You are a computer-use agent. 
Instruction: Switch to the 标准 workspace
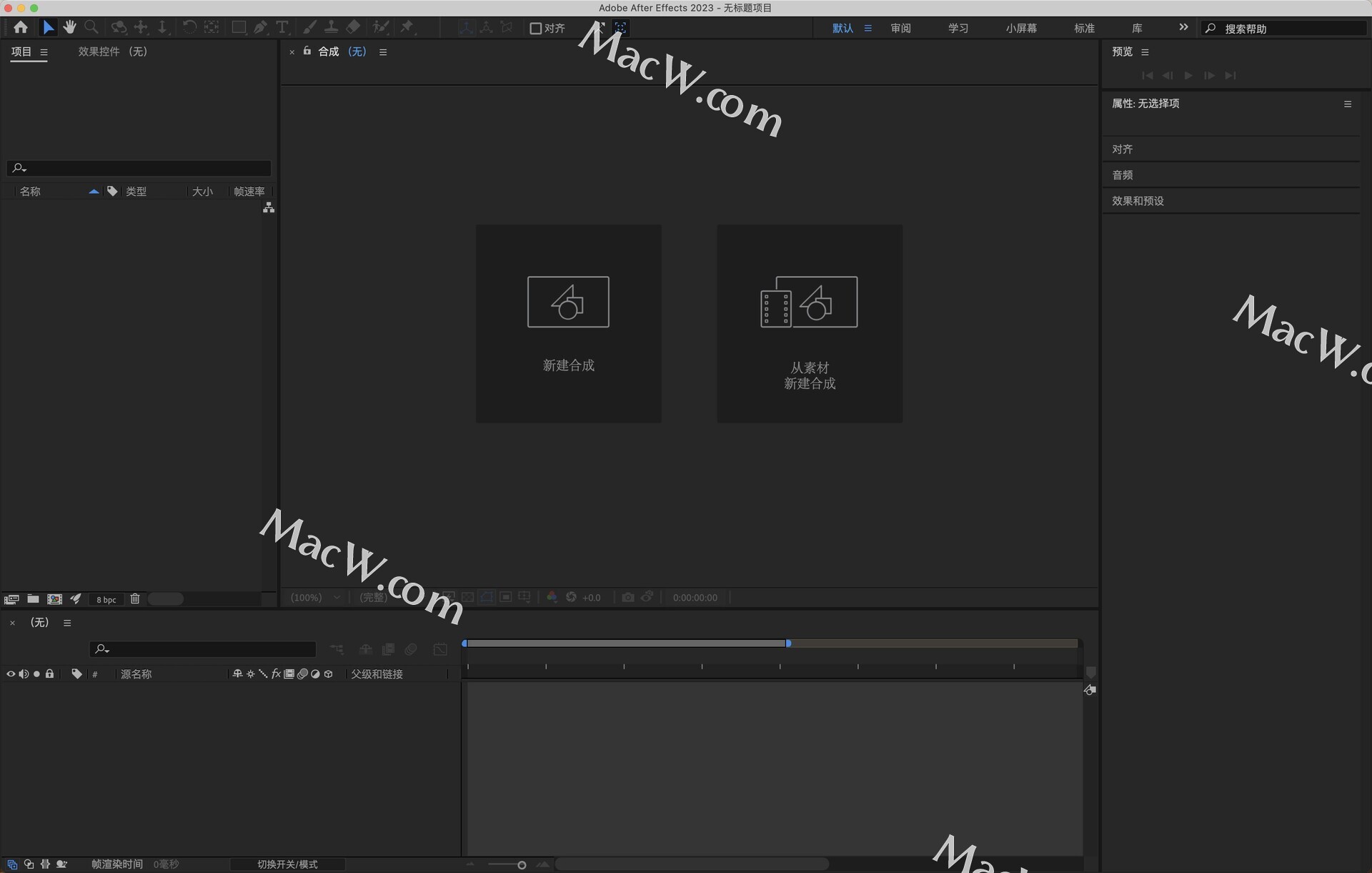click(1084, 29)
